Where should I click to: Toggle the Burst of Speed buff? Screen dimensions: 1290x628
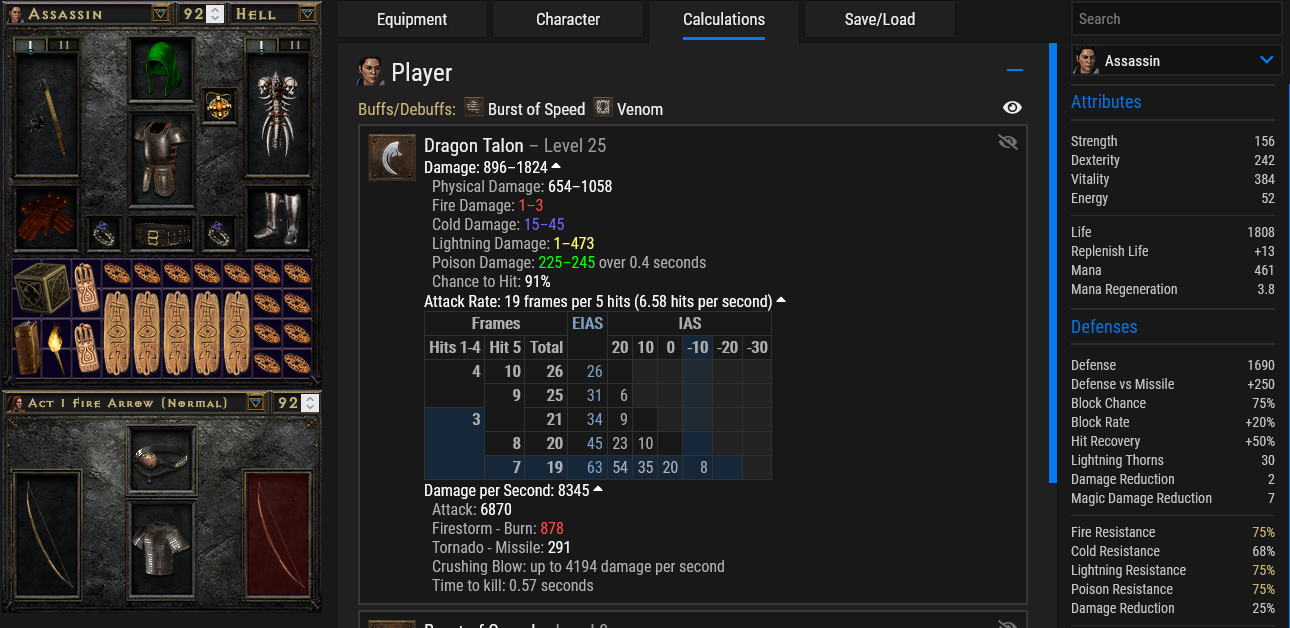525,108
